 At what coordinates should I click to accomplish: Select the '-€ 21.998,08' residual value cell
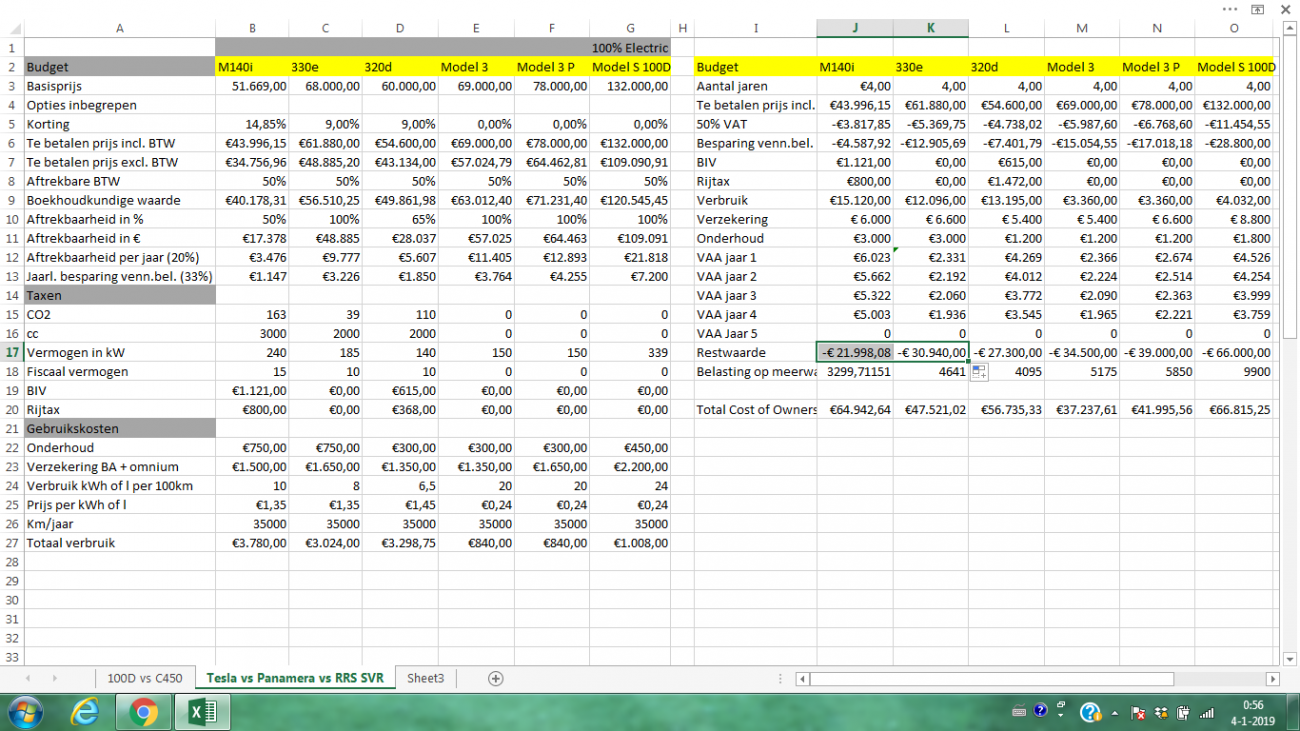pyautogui.click(x=855, y=352)
